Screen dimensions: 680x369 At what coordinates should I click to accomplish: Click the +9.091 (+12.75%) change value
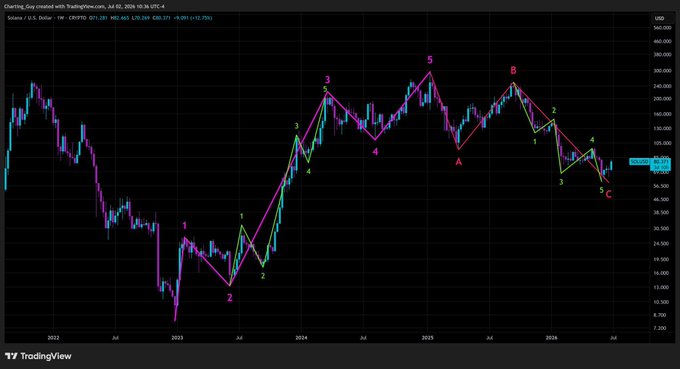193,18
